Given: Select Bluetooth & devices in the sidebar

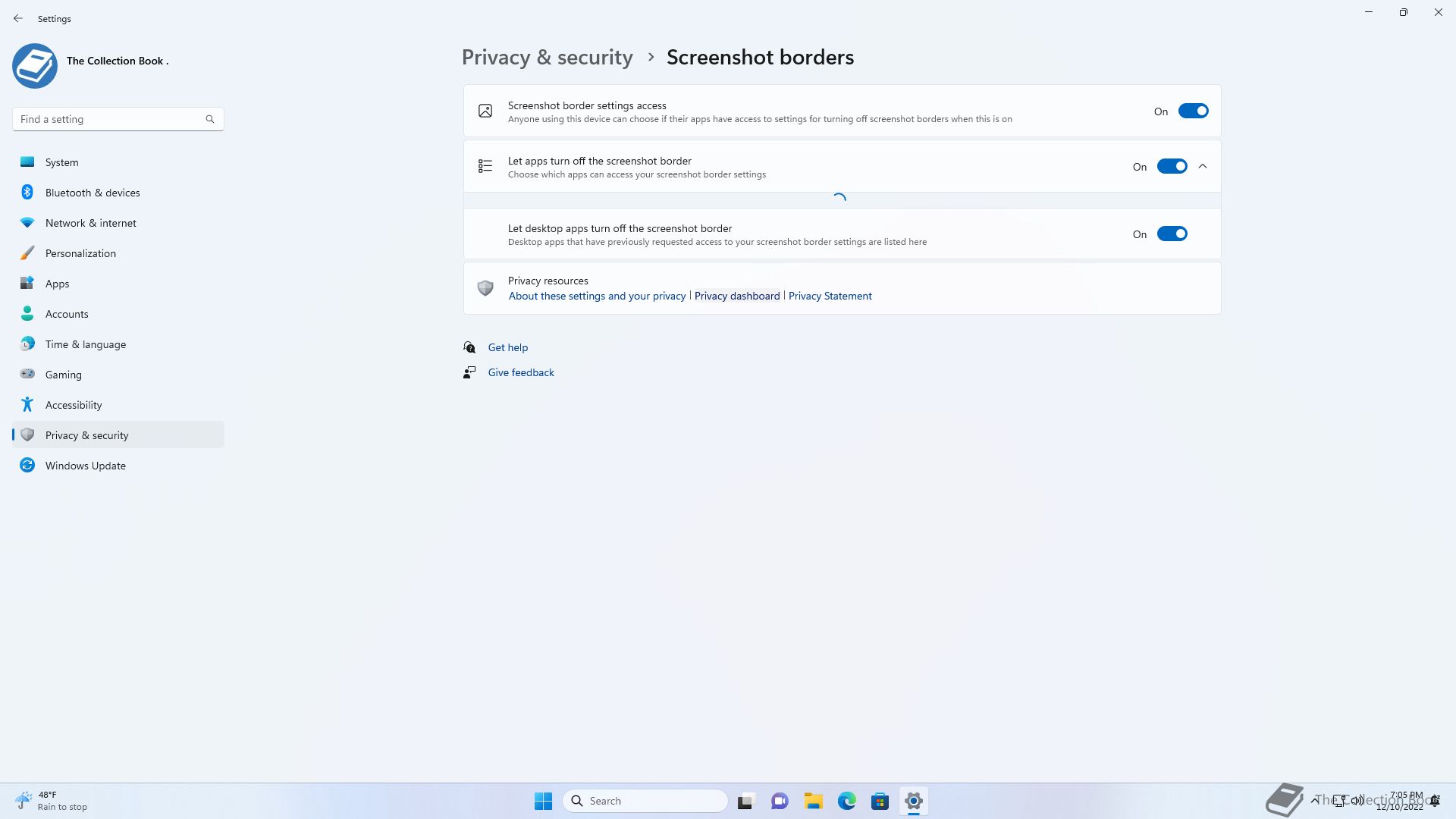Looking at the screenshot, I should pyautogui.click(x=93, y=193).
